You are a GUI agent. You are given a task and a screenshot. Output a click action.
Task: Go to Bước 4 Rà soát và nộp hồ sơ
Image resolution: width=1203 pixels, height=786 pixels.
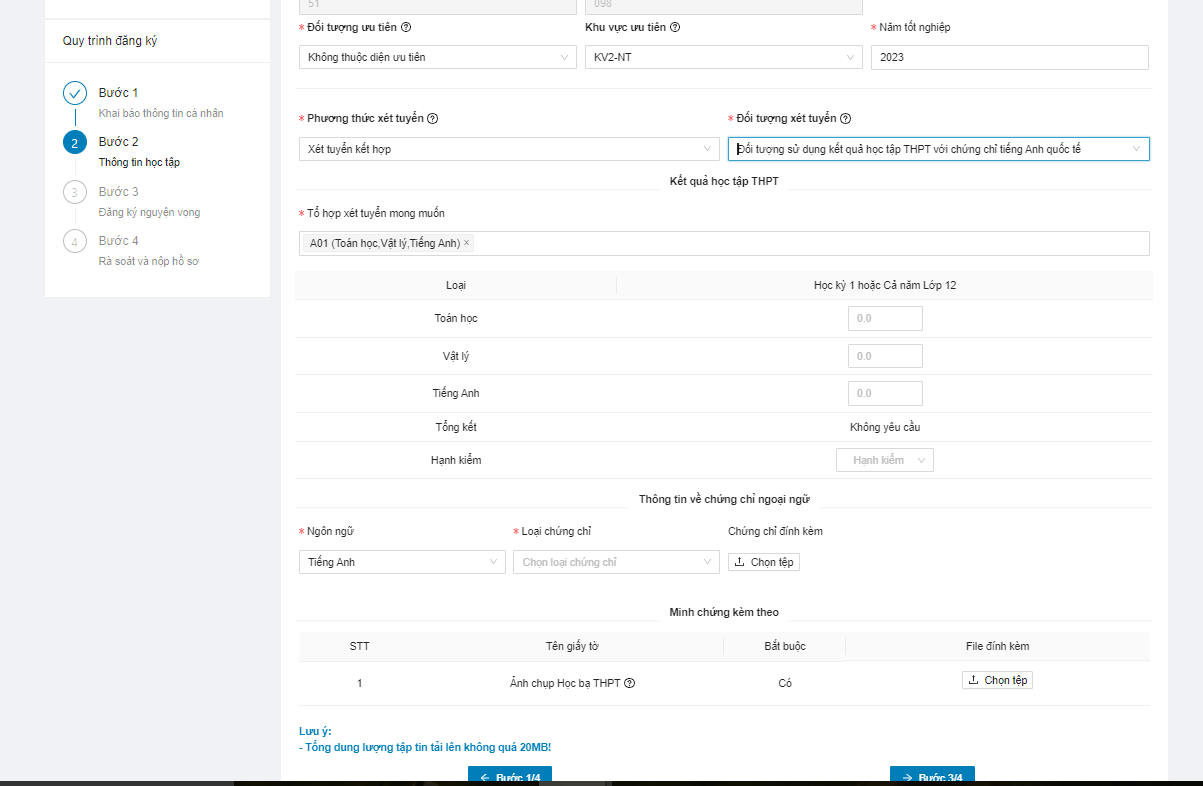pos(118,242)
